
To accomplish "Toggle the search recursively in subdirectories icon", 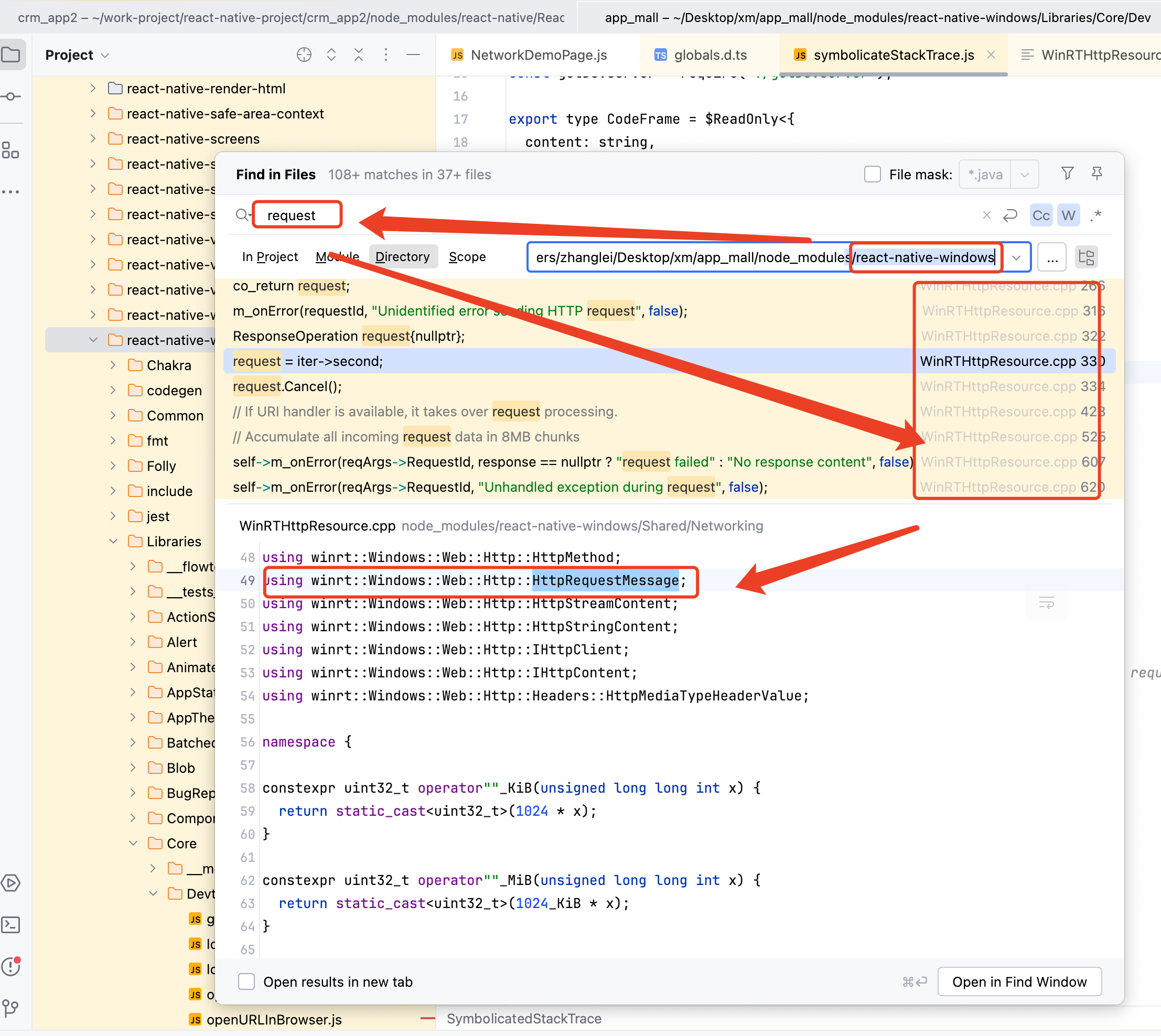I will click(x=1086, y=257).
